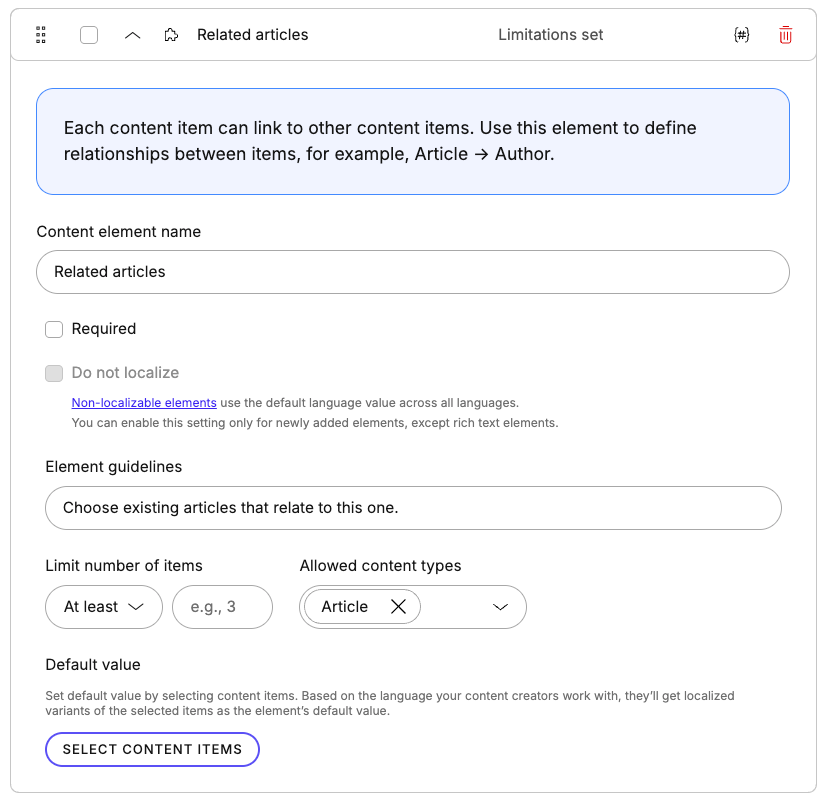Image resolution: width=829 pixels, height=802 pixels.
Task: Collapse the element using the chevron icon
Action: click(x=131, y=34)
